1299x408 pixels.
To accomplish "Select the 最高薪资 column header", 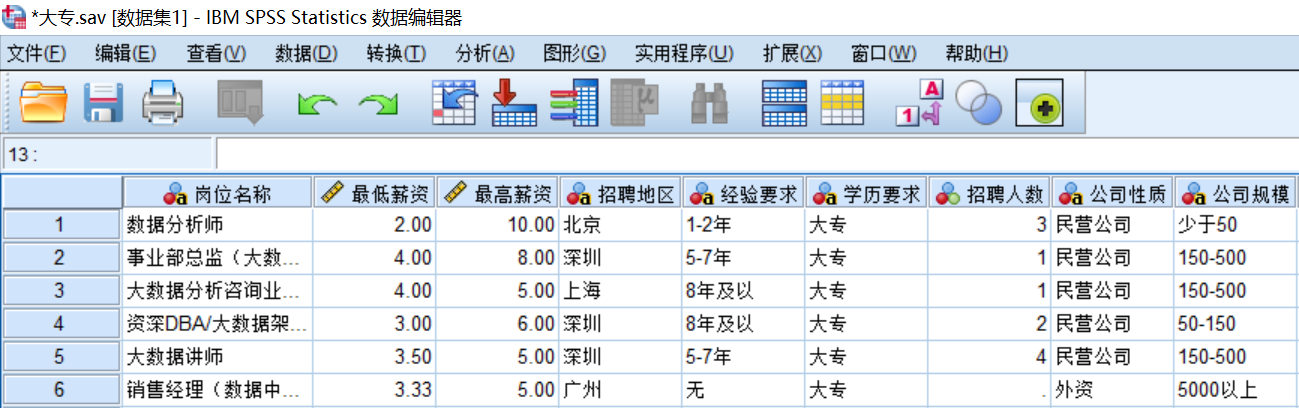I will click(x=498, y=193).
